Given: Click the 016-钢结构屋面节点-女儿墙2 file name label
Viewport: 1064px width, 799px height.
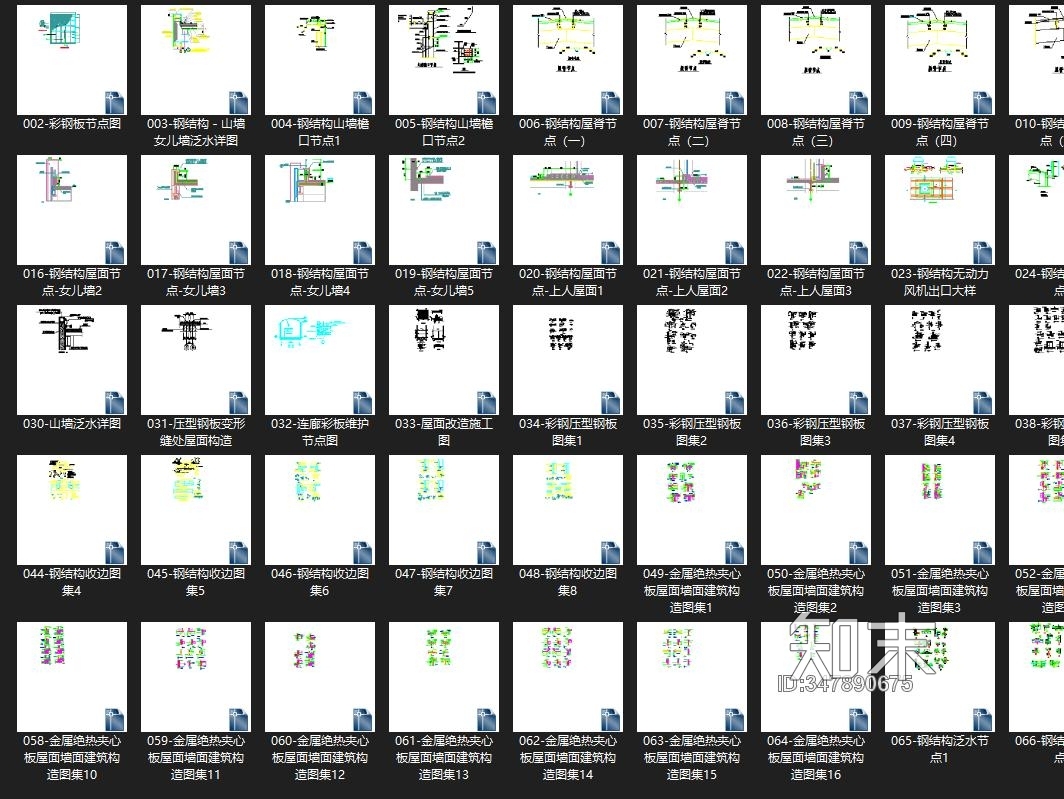Looking at the screenshot, I should point(72,282).
